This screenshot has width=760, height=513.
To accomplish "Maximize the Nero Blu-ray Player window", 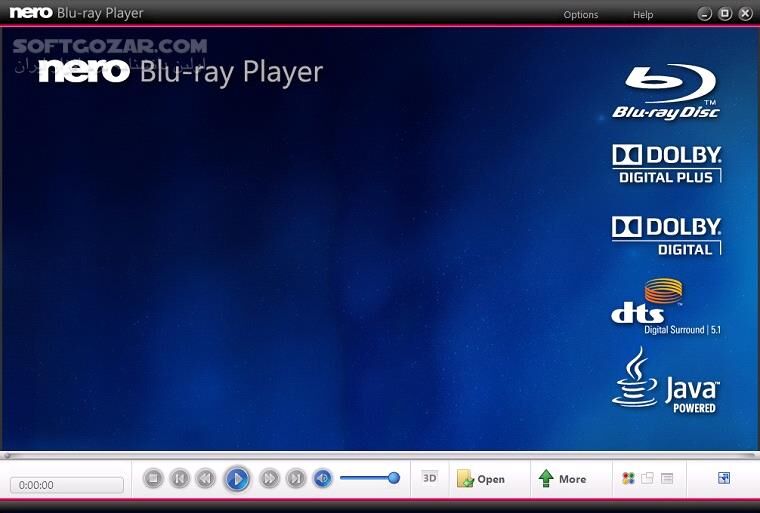I will 725,14.
